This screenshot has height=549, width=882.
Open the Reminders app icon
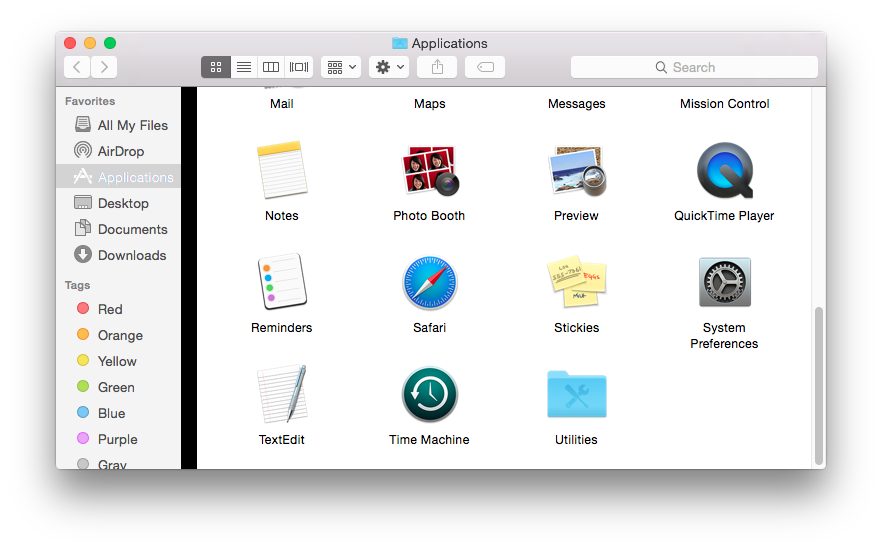click(282, 282)
